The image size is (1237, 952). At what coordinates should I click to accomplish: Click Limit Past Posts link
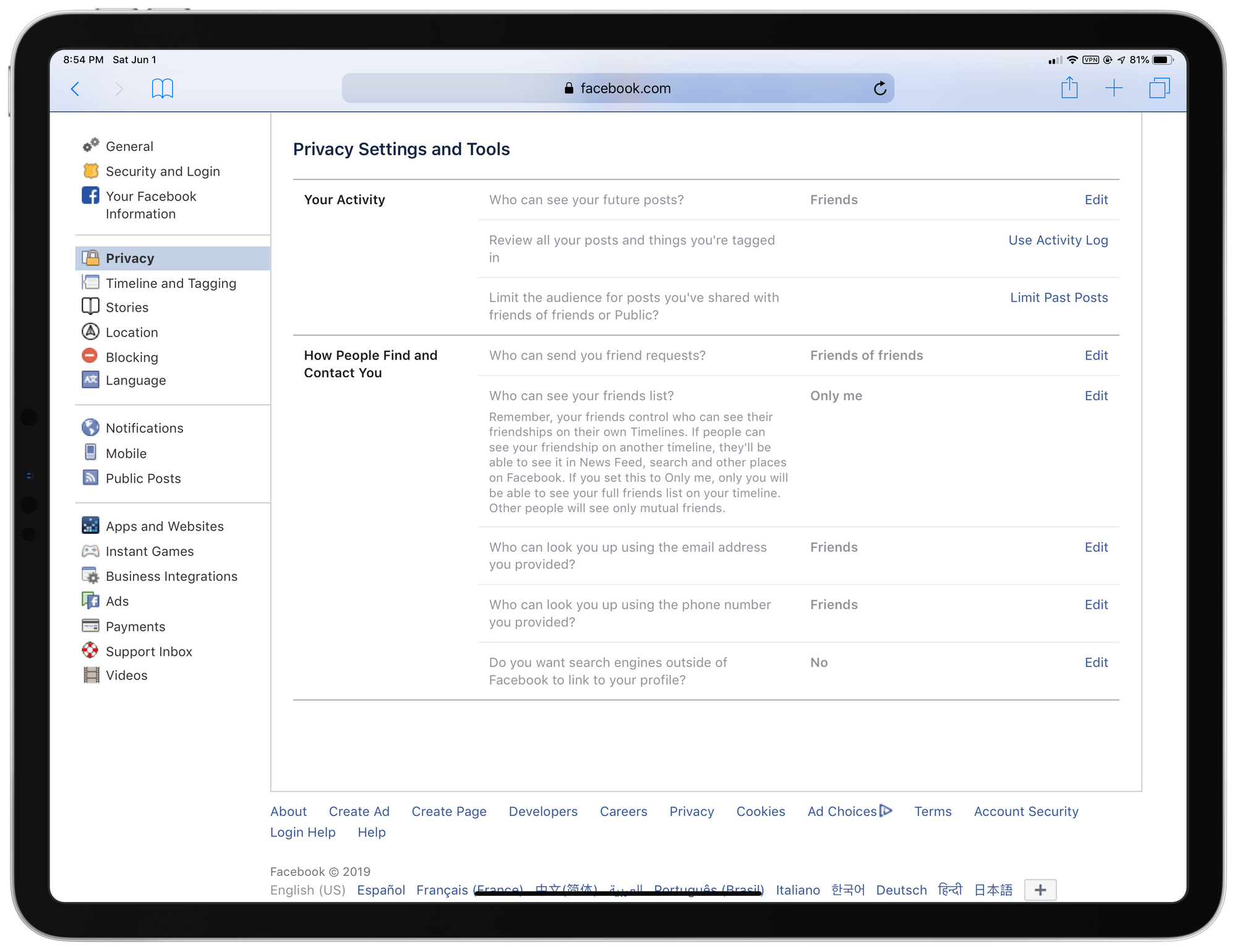click(1059, 298)
